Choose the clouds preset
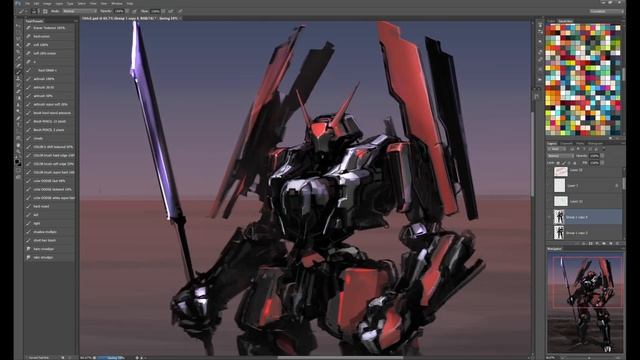 coord(50,138)
